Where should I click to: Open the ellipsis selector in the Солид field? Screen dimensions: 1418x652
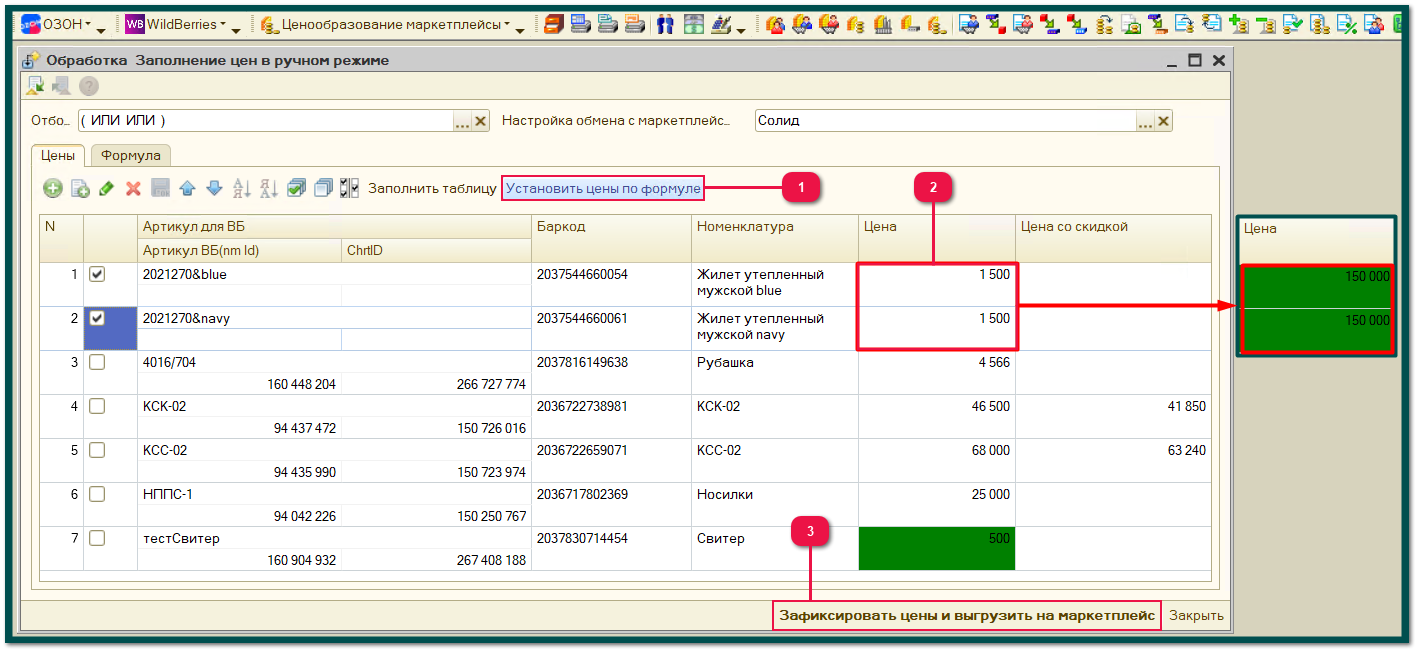(x=1146, y=121)
